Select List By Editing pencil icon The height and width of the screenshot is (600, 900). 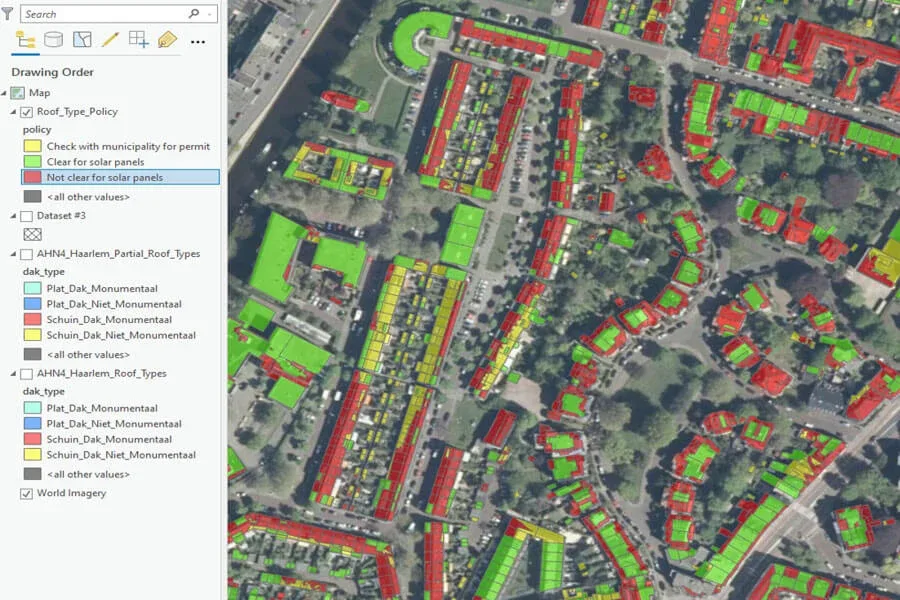pyautogui.click(x=110, y=40)
